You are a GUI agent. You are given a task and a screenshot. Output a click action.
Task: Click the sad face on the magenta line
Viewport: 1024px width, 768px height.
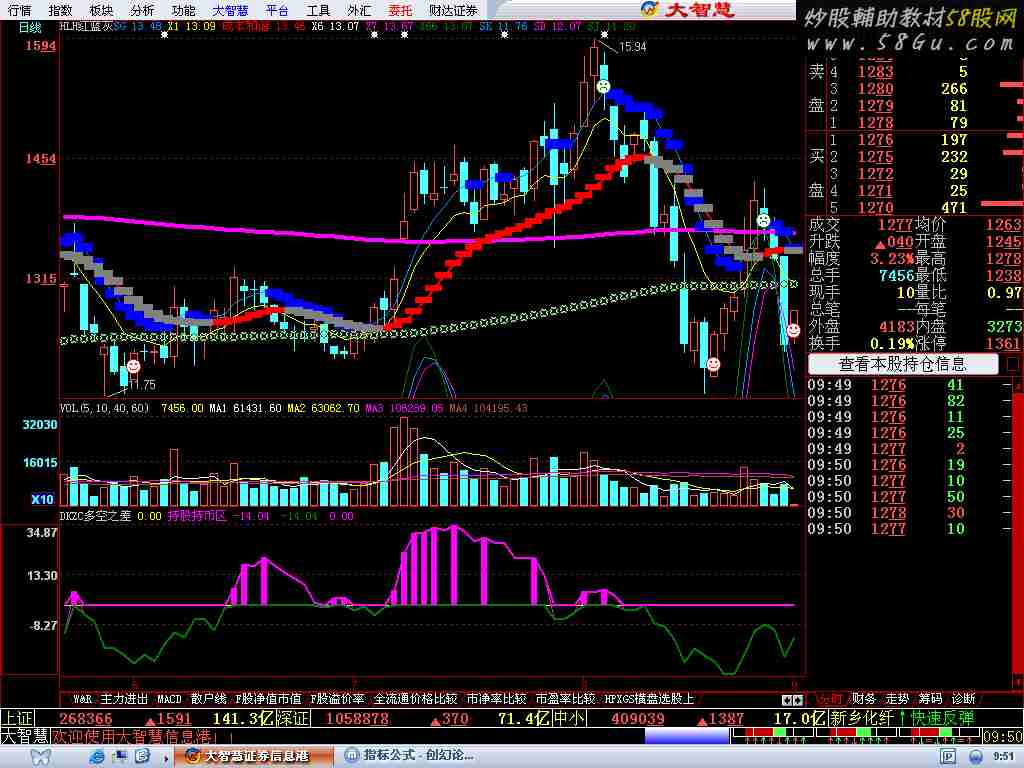(x=763, y=220)
